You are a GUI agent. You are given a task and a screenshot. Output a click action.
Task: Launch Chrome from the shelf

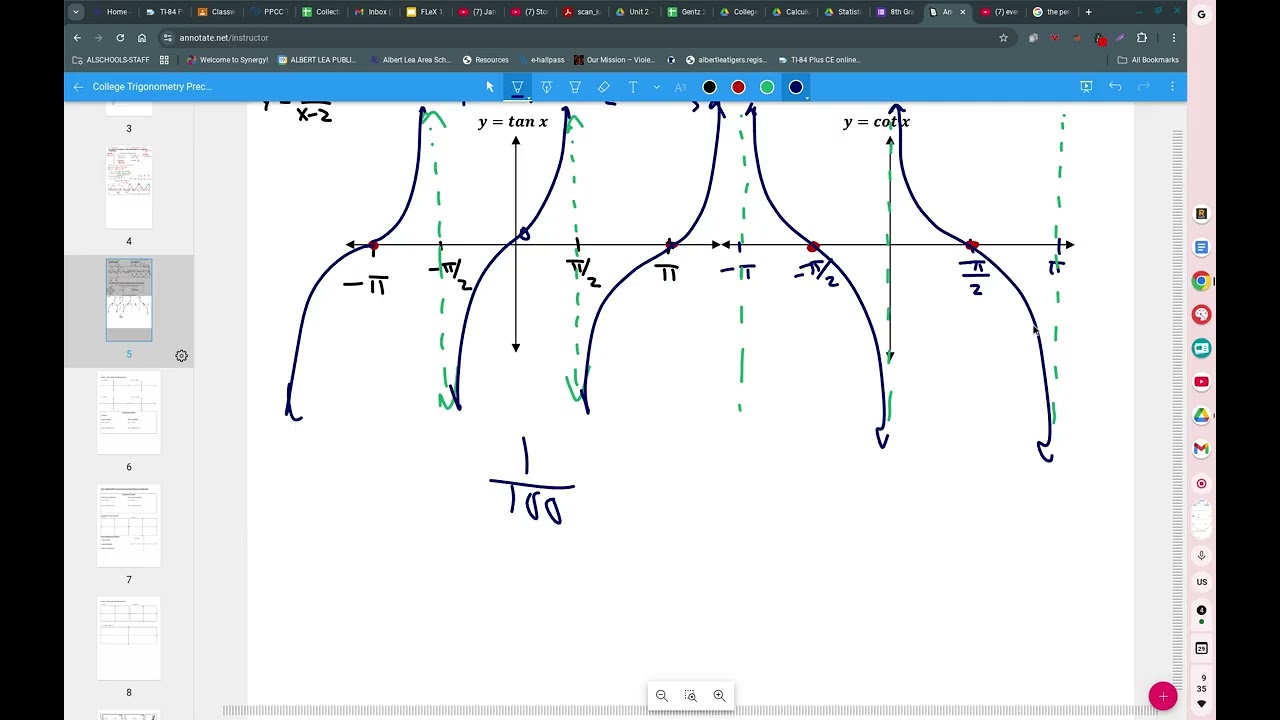click(x=1201, y=281)
